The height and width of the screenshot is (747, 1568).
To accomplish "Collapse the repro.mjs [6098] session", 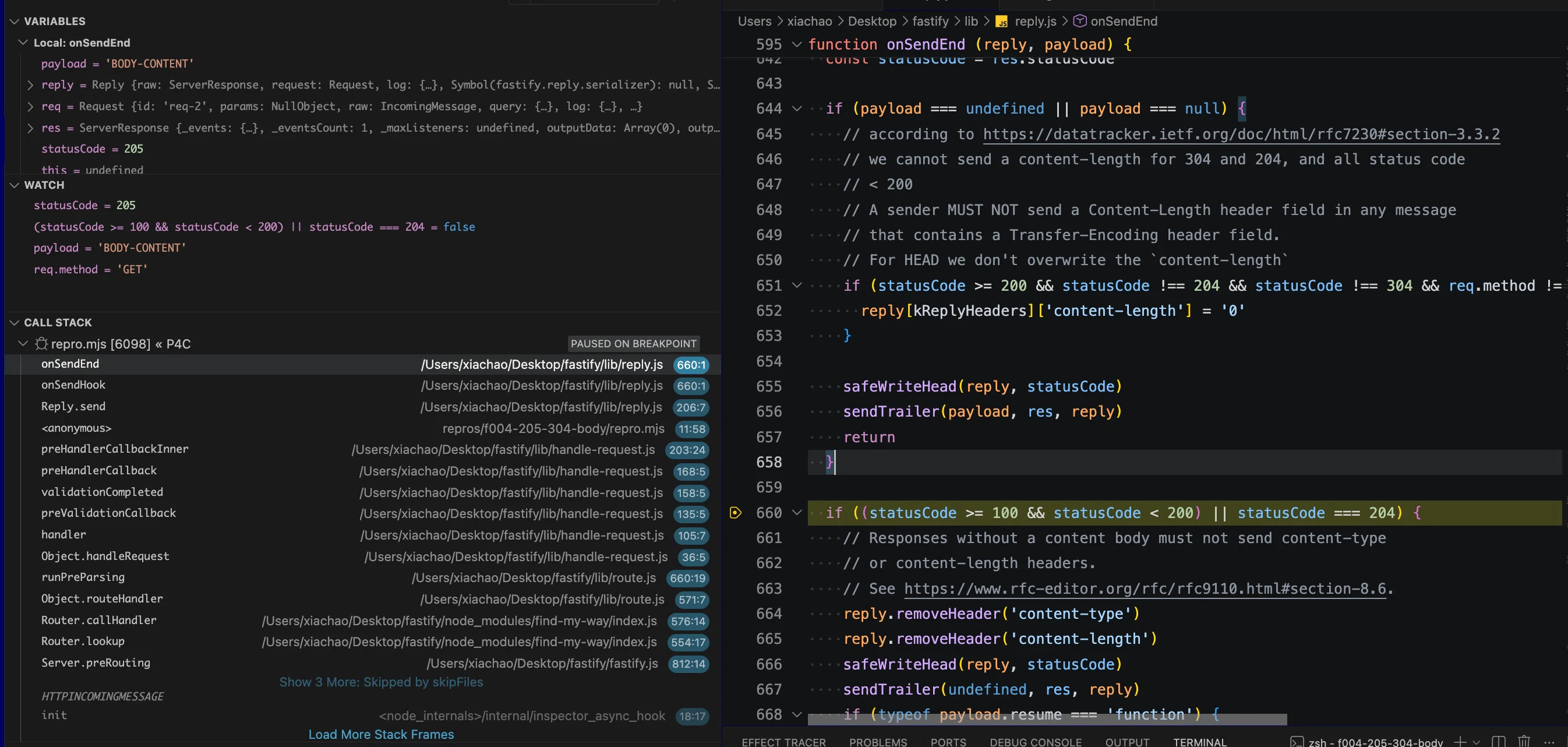I will pos(23,344).
